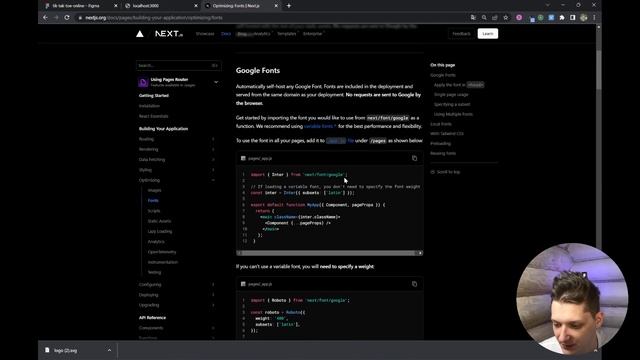Reload the page with refresh icon
Image resolution: width=640 pixels, height=360 pixels.
67,18
